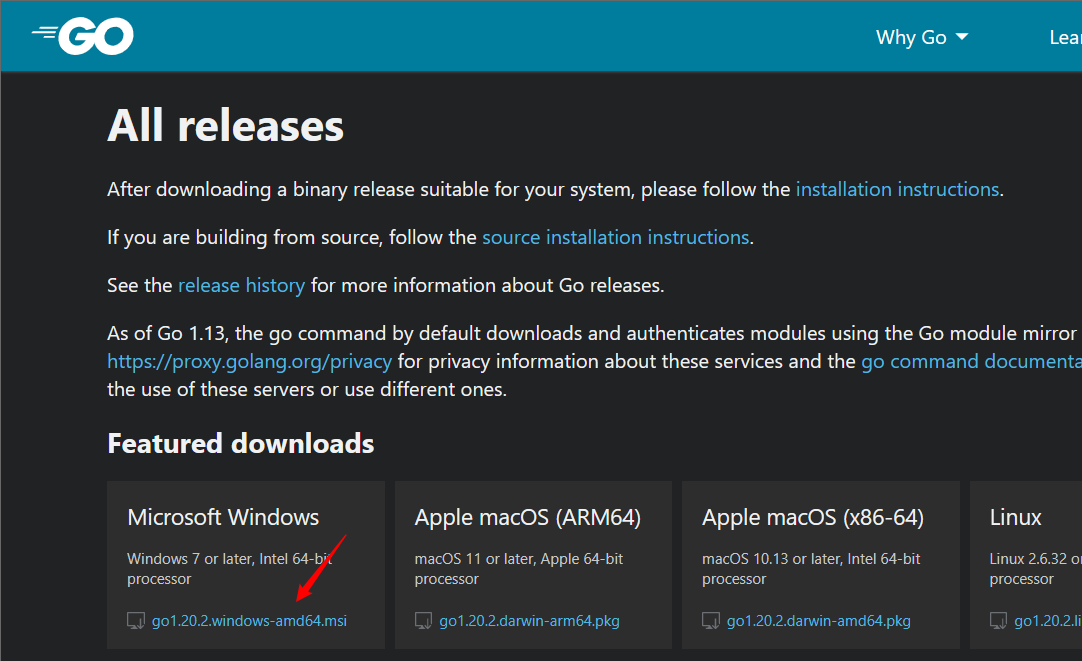This screenshot has height=661, width=1082.
Task: Select the Apple macOS (ARM64) card heading
Action: 527,517
